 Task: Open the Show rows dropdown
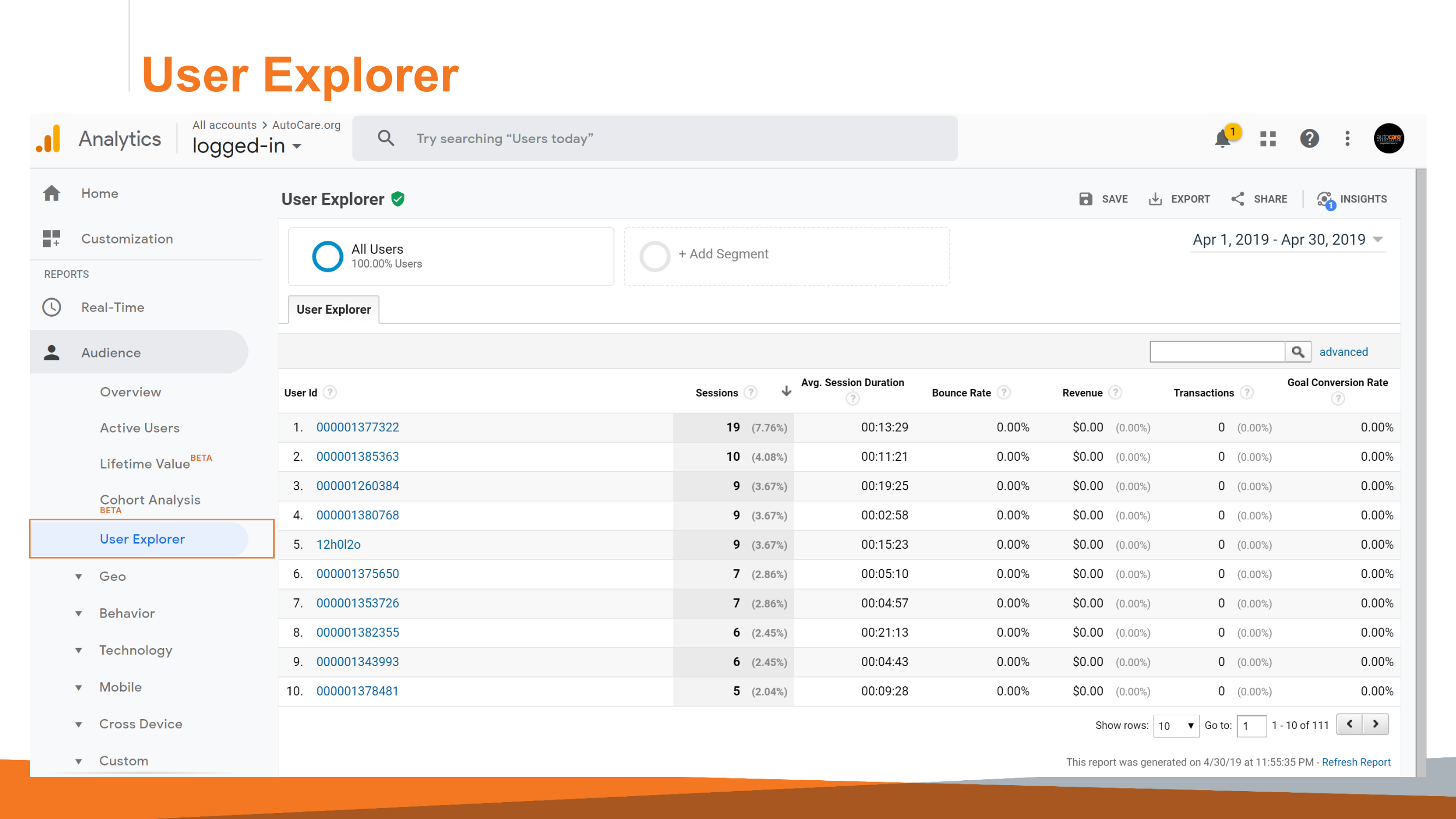(x=1176, y=725)
